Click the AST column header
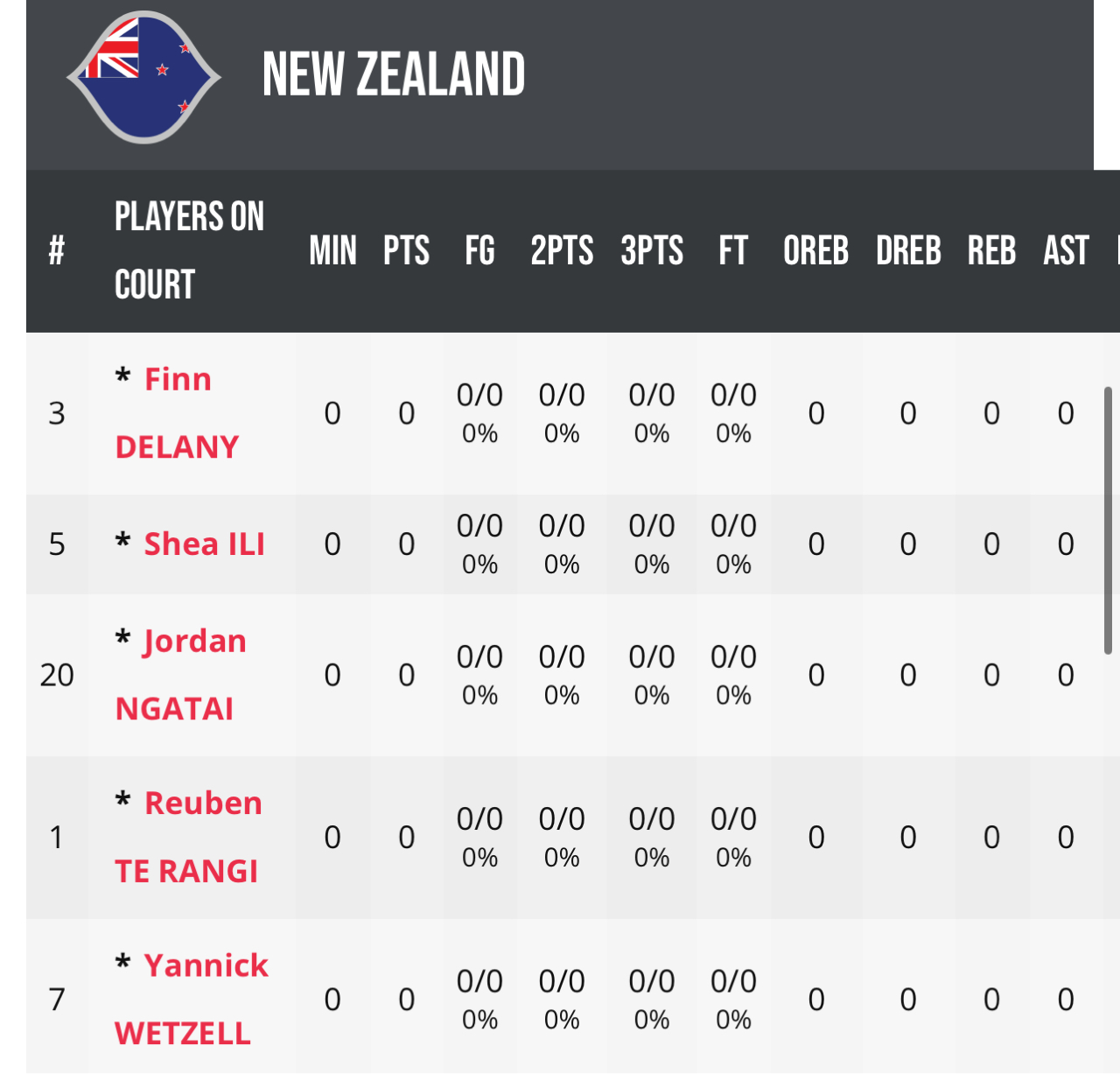 click(1066, 251)
